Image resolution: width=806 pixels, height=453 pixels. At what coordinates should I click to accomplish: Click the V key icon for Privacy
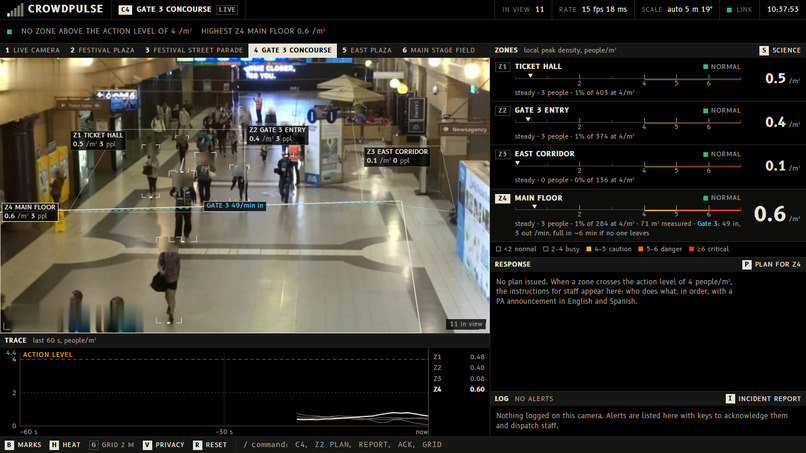[147, 445]
